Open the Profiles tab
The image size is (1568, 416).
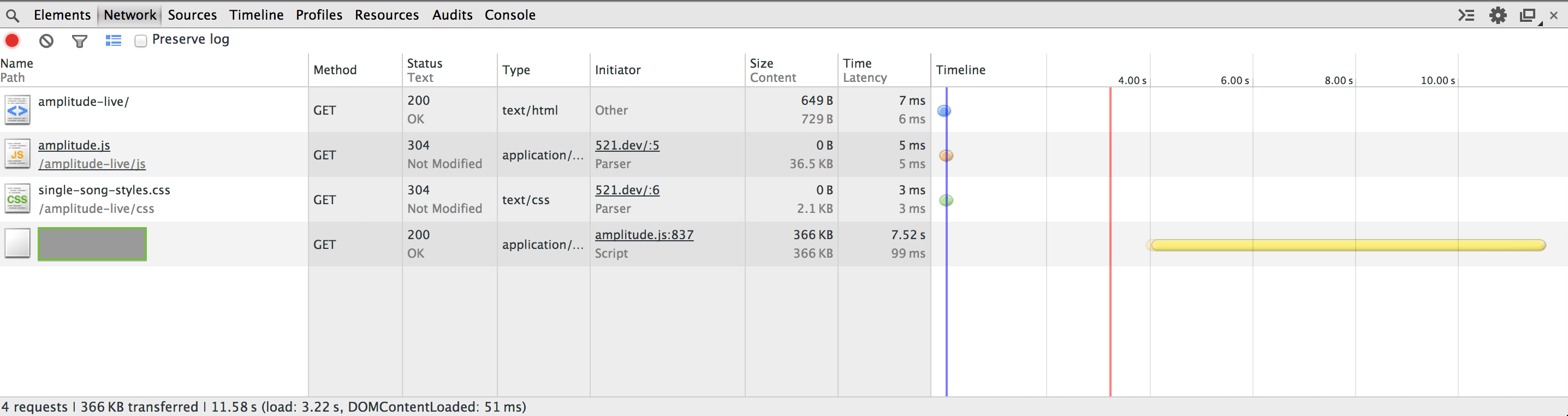coord(319,15)
